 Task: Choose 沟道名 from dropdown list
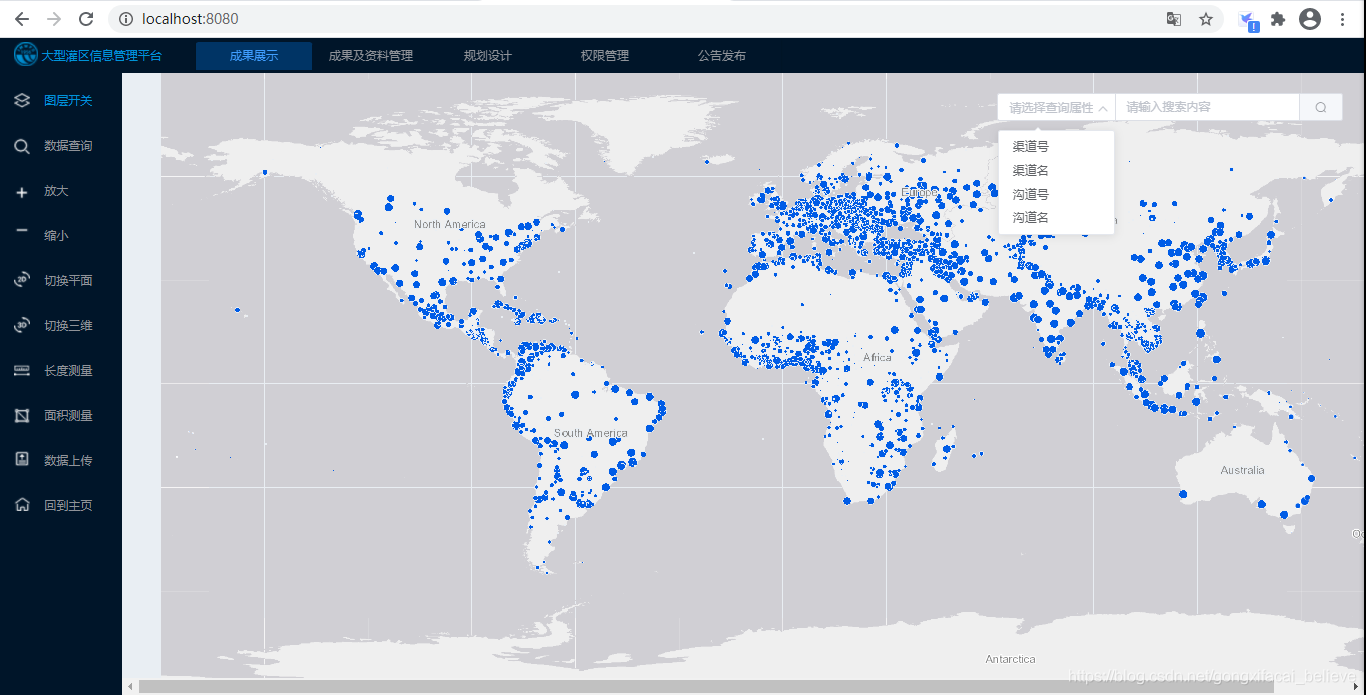1056,217
